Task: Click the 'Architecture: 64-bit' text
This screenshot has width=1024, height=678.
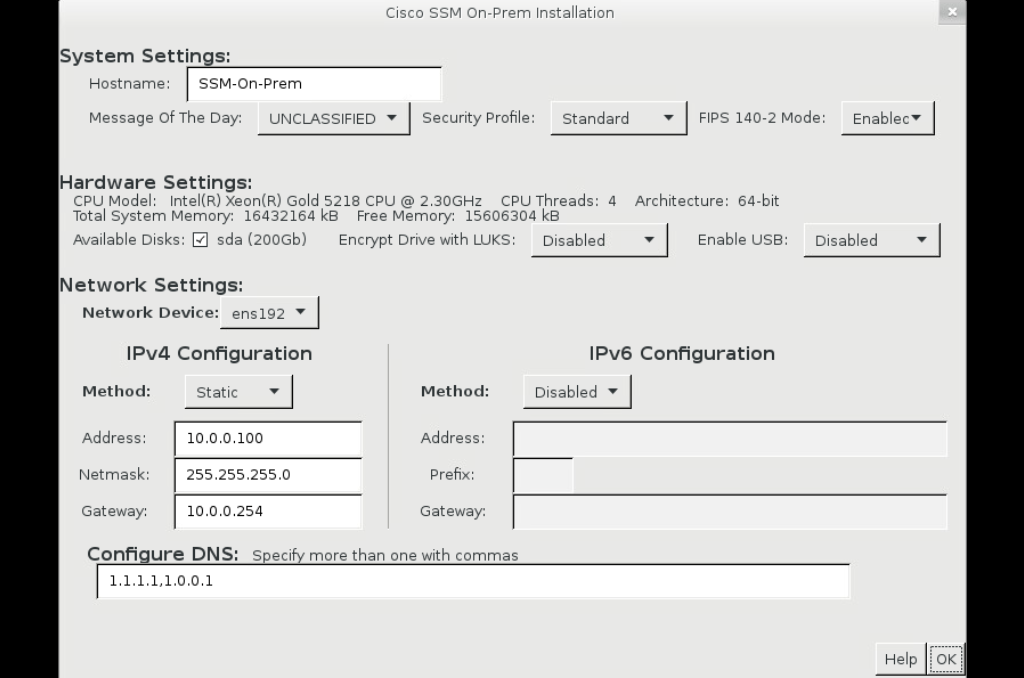Action: [x=707, y=201]
